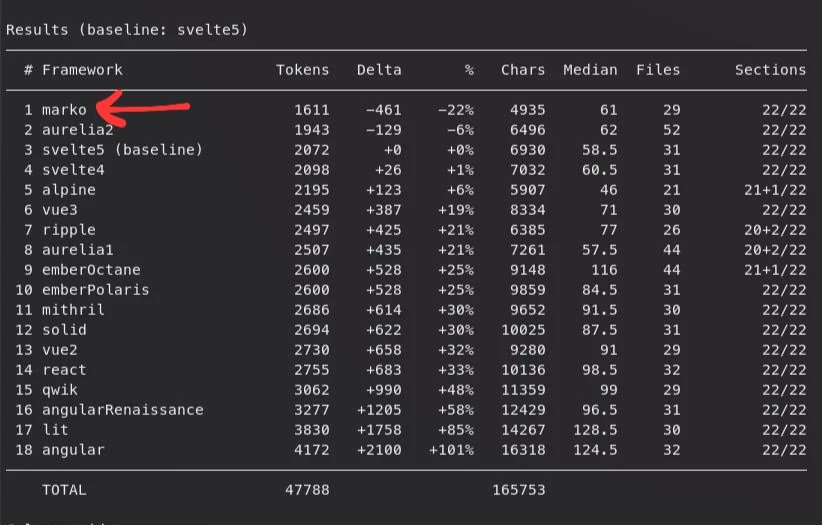
Task: Select the aurelia1 framework name
Action: 78,250
